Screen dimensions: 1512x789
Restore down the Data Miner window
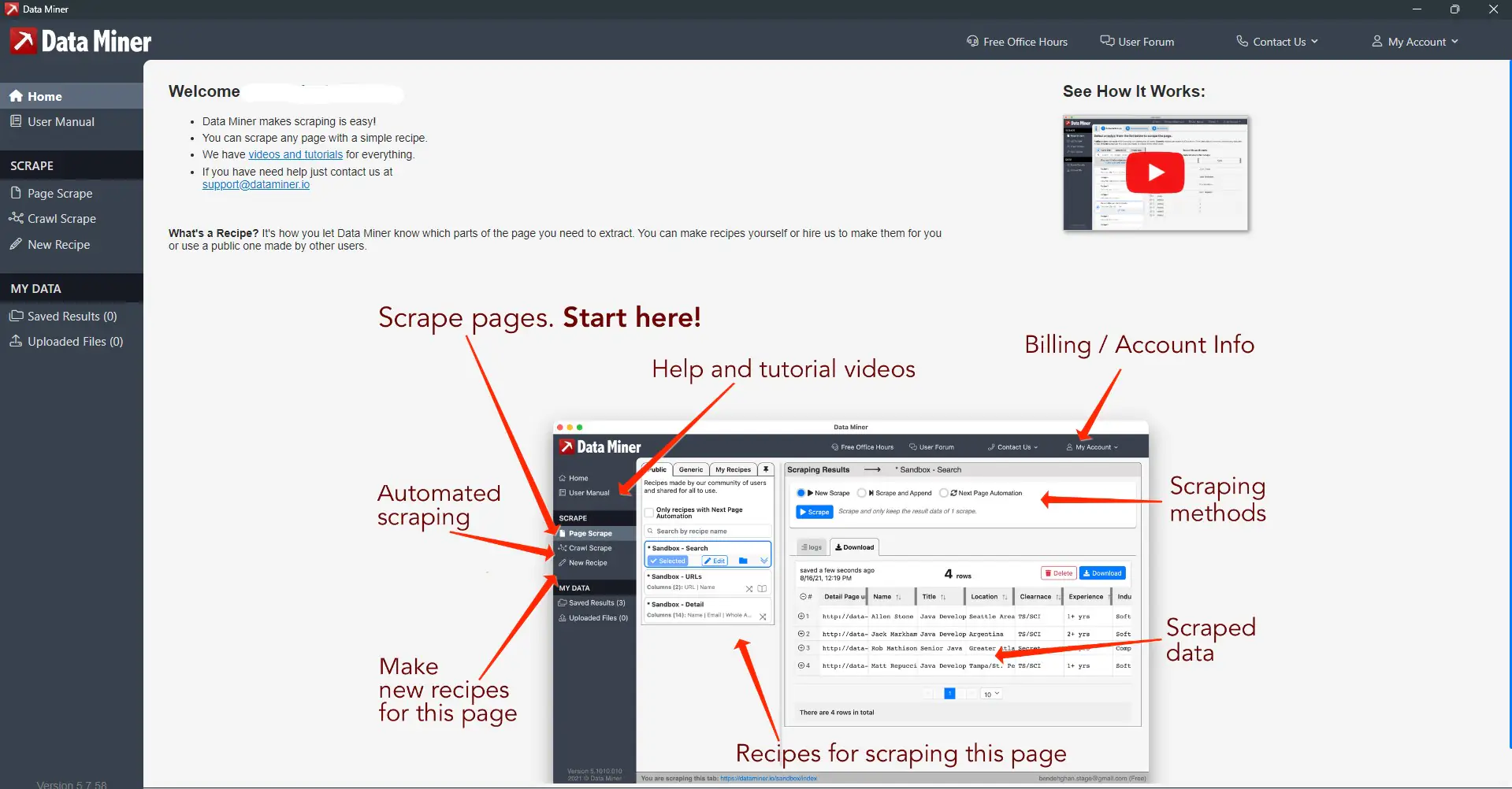pyautogui.click(x=1454, y=9)
